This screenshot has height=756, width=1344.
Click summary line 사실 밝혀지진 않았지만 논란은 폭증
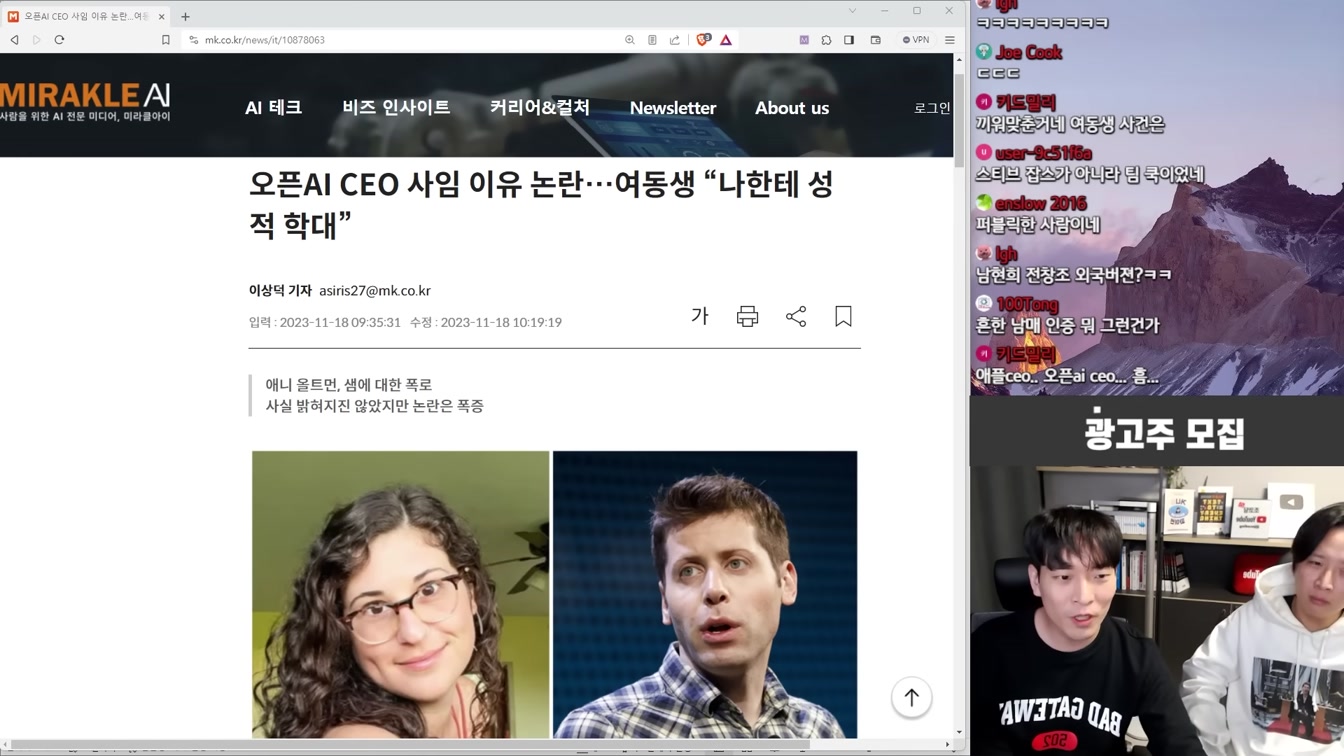point(374,406)
